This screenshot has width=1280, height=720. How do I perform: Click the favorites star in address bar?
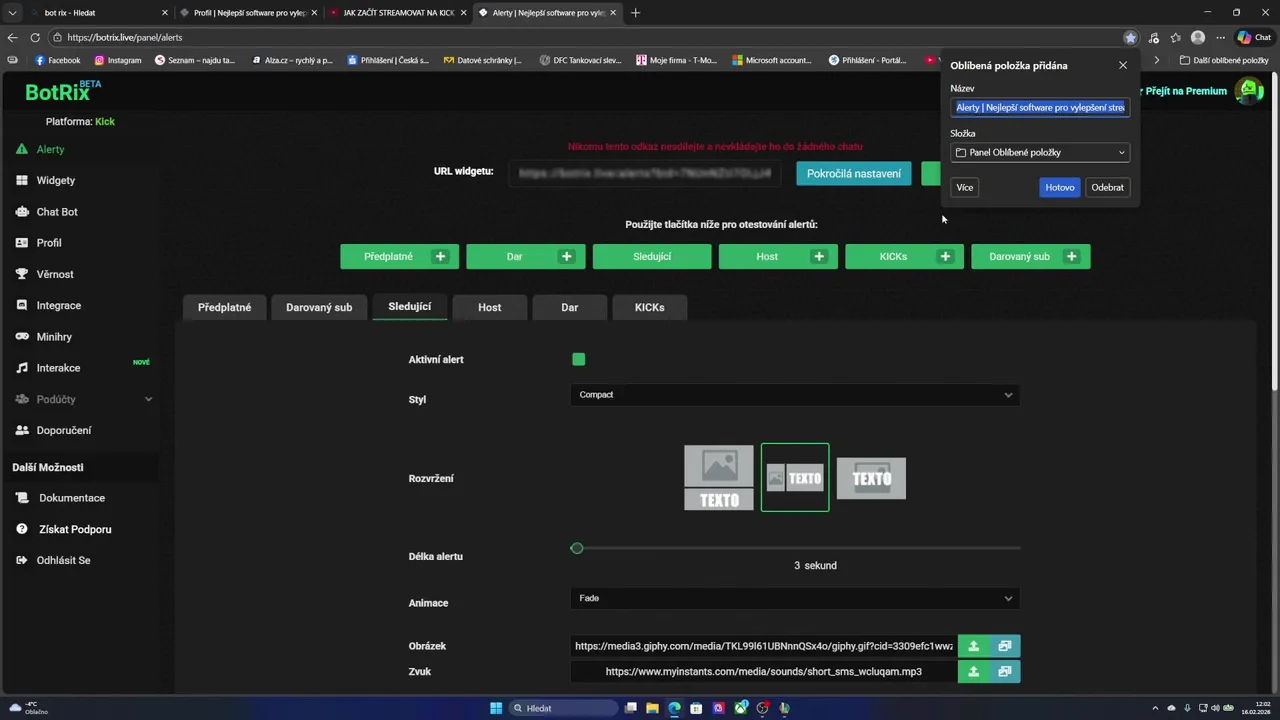tap(1130, 37)
